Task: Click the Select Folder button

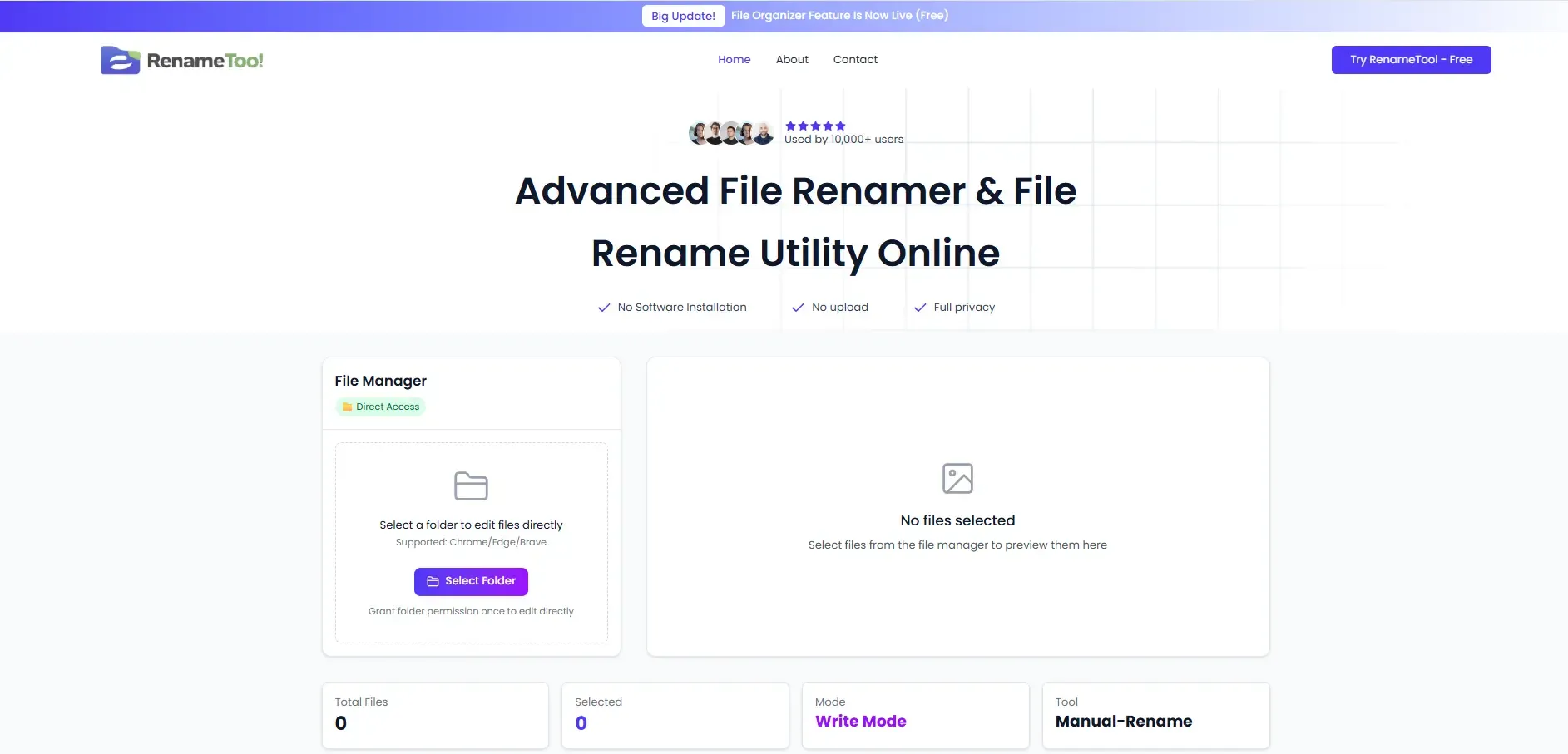Action: (471, 581)
